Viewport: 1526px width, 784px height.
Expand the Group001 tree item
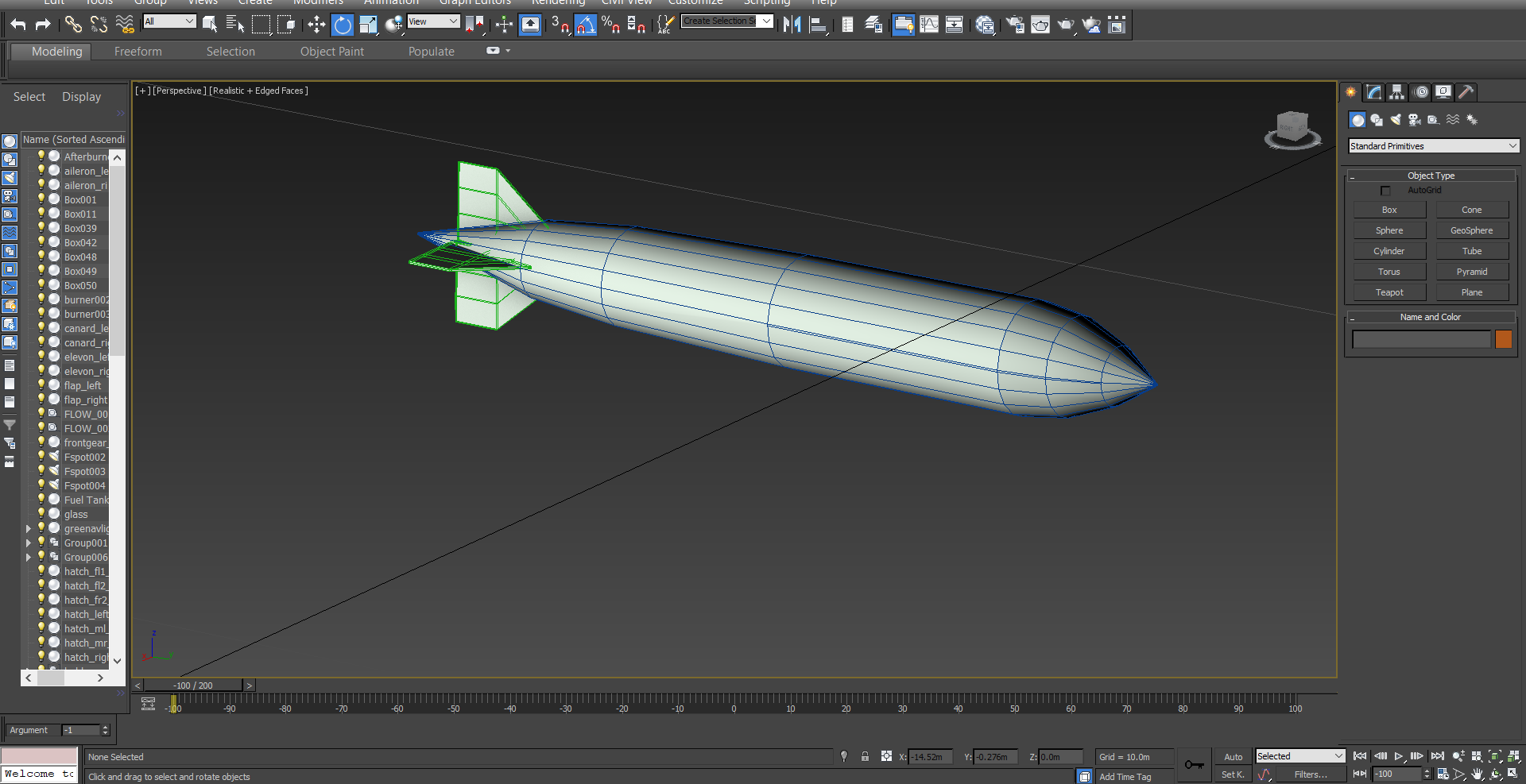pos(29,543)
